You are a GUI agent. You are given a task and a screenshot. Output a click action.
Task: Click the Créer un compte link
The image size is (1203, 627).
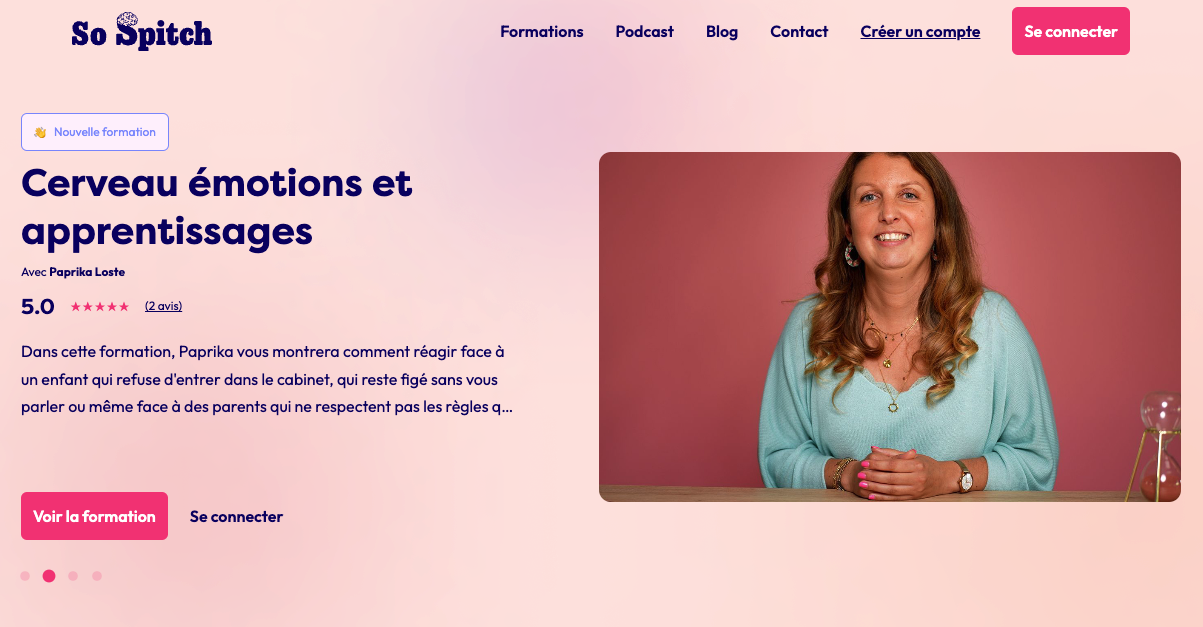(920, 31)
